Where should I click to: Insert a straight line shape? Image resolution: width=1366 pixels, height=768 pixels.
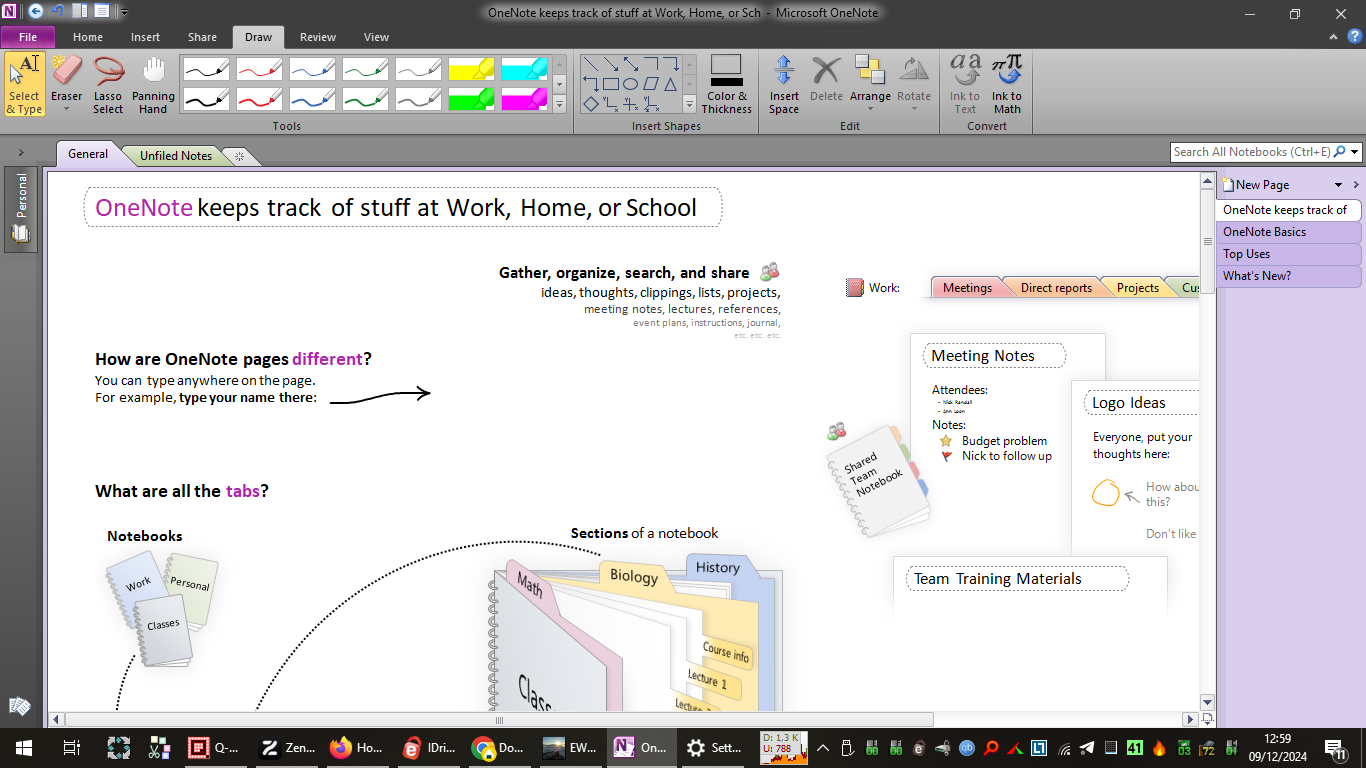click(x=591, y=64)
